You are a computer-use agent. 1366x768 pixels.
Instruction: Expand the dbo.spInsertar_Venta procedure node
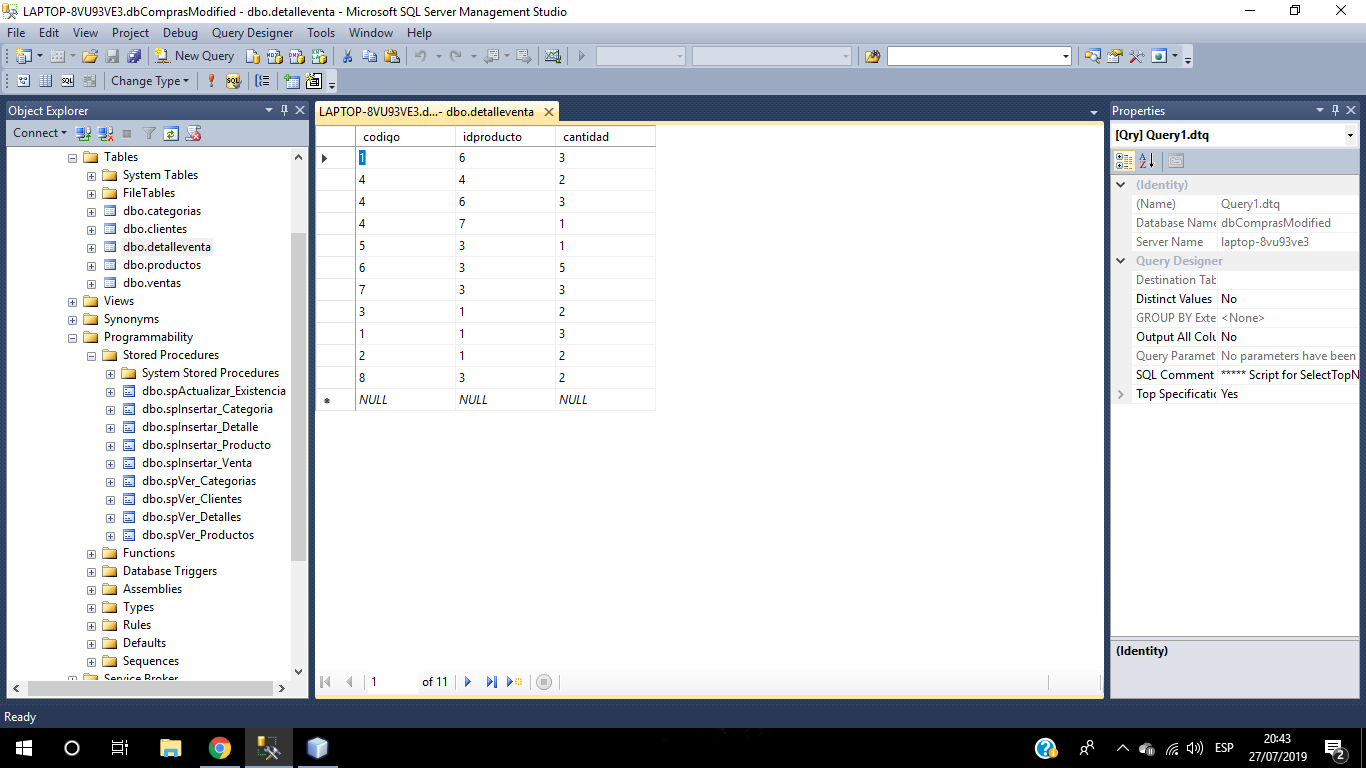tap(110, 463)
